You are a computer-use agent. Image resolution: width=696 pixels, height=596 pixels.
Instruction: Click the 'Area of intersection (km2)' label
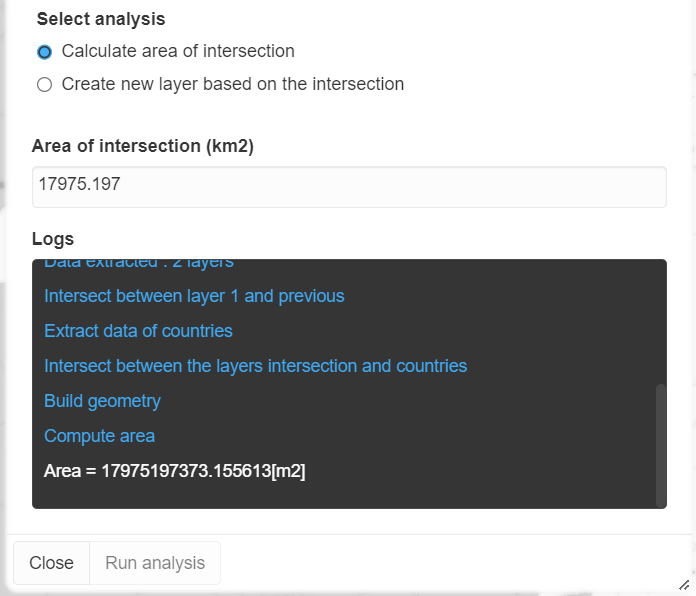143,146
